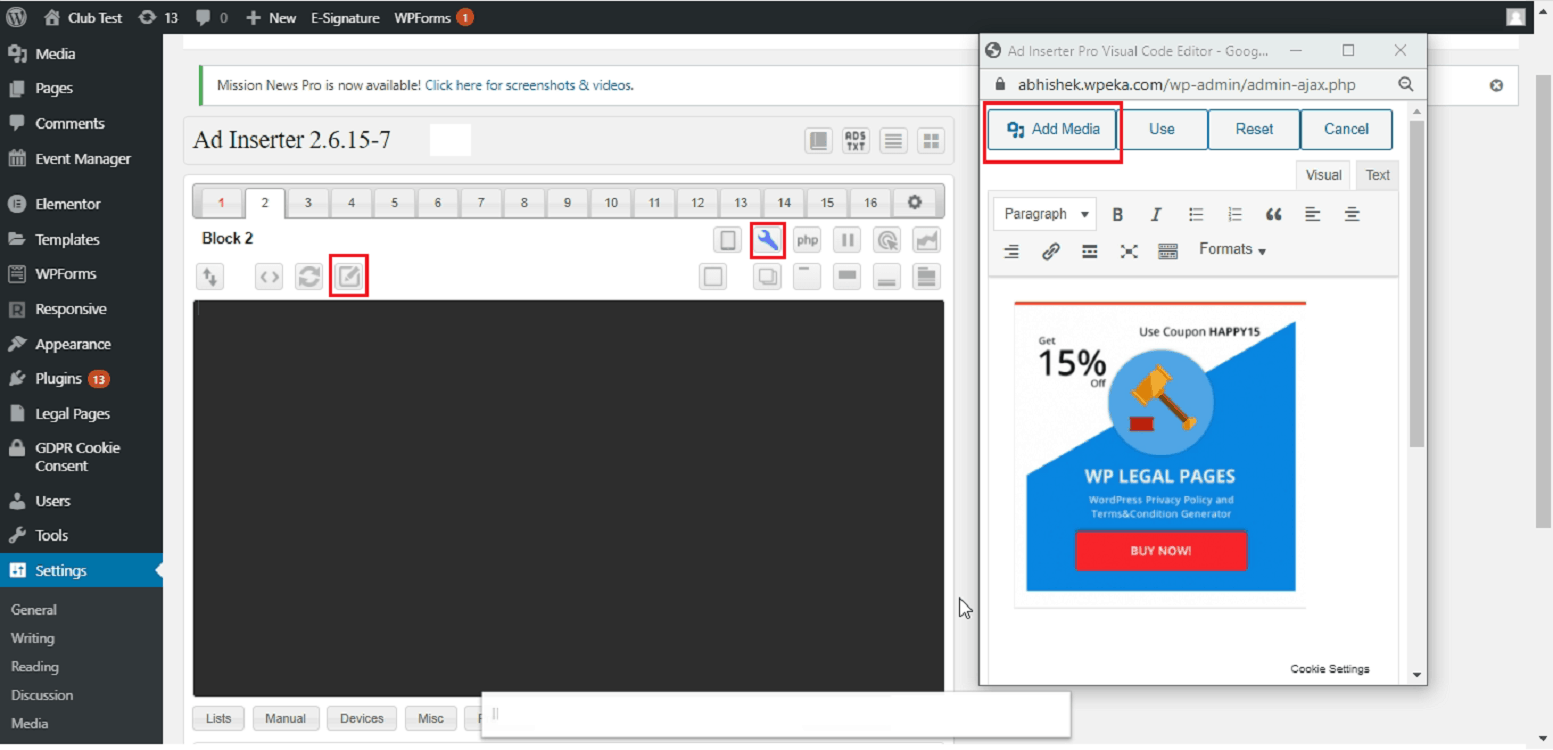Viewport: 1553px width, 750px height.
Task: Click the code brackets icon
Action: click(x=269, y=277)
